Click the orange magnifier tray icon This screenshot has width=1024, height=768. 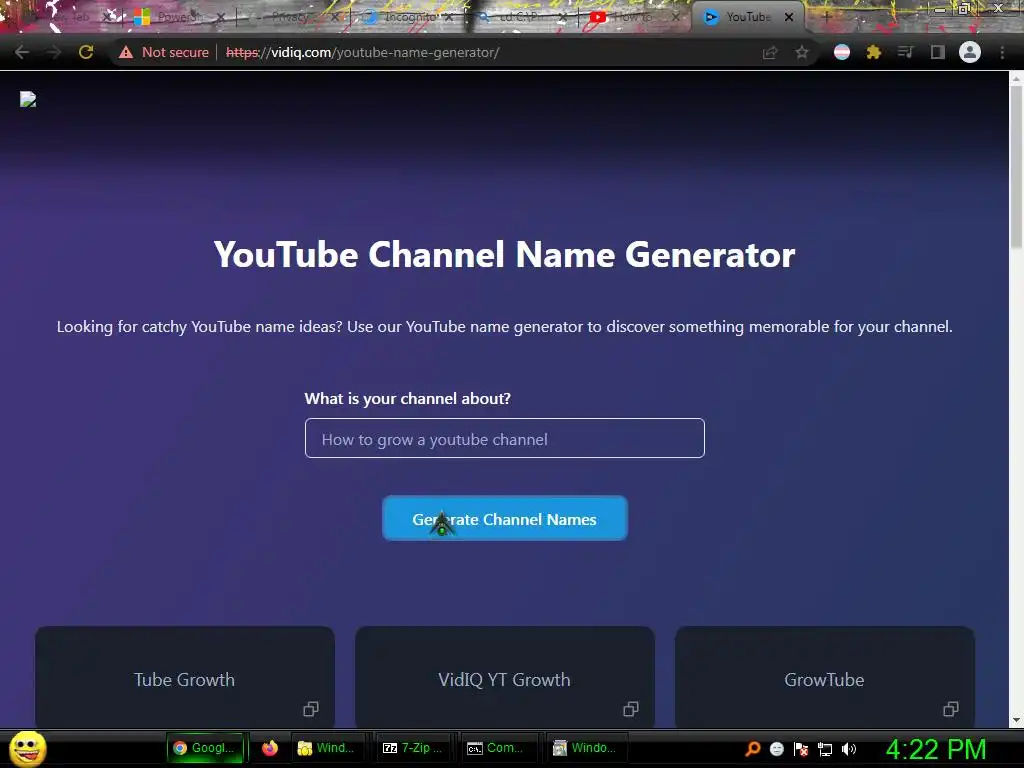pyautogui.click(x=753, y=748)
